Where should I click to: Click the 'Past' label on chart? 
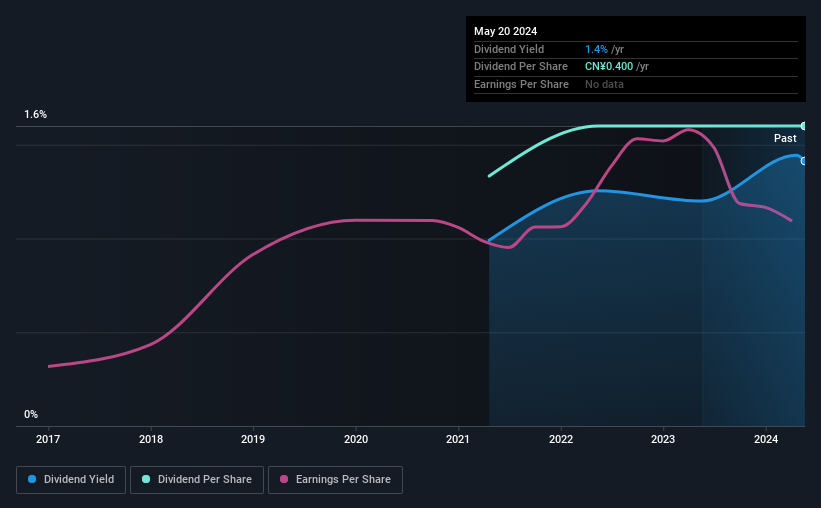coord(785,138)
